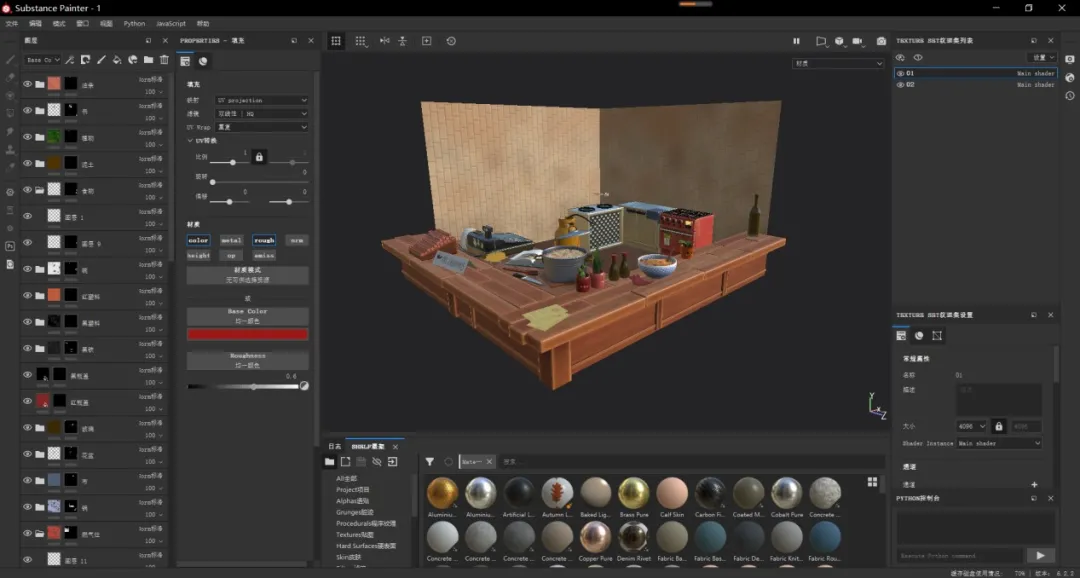Open the Python menu in menu bar
The width and height of the screenshot is (1080, 578).
click(x=134, y=23)
